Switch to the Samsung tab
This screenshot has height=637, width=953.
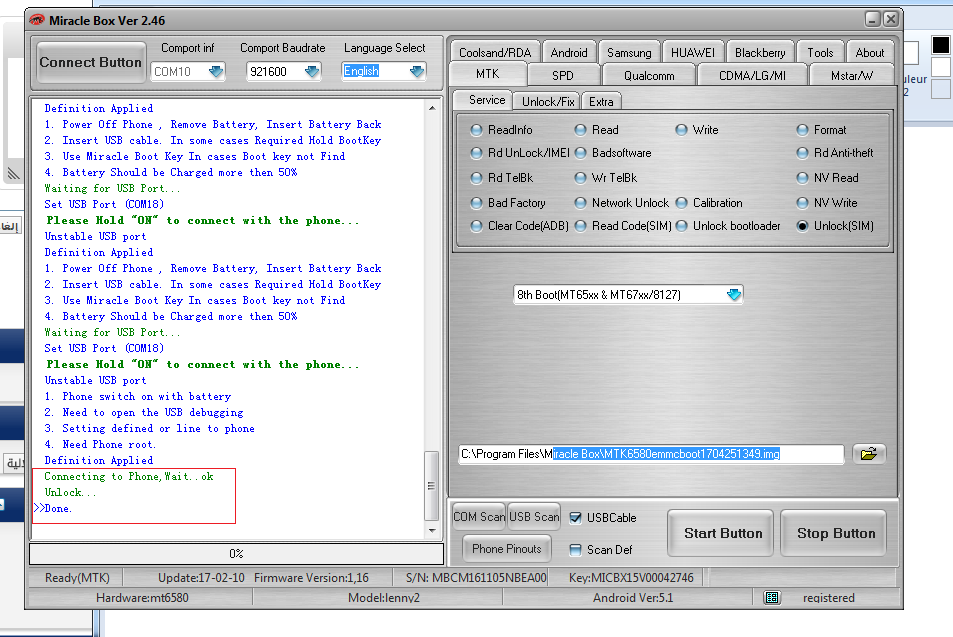coord(629,52)
